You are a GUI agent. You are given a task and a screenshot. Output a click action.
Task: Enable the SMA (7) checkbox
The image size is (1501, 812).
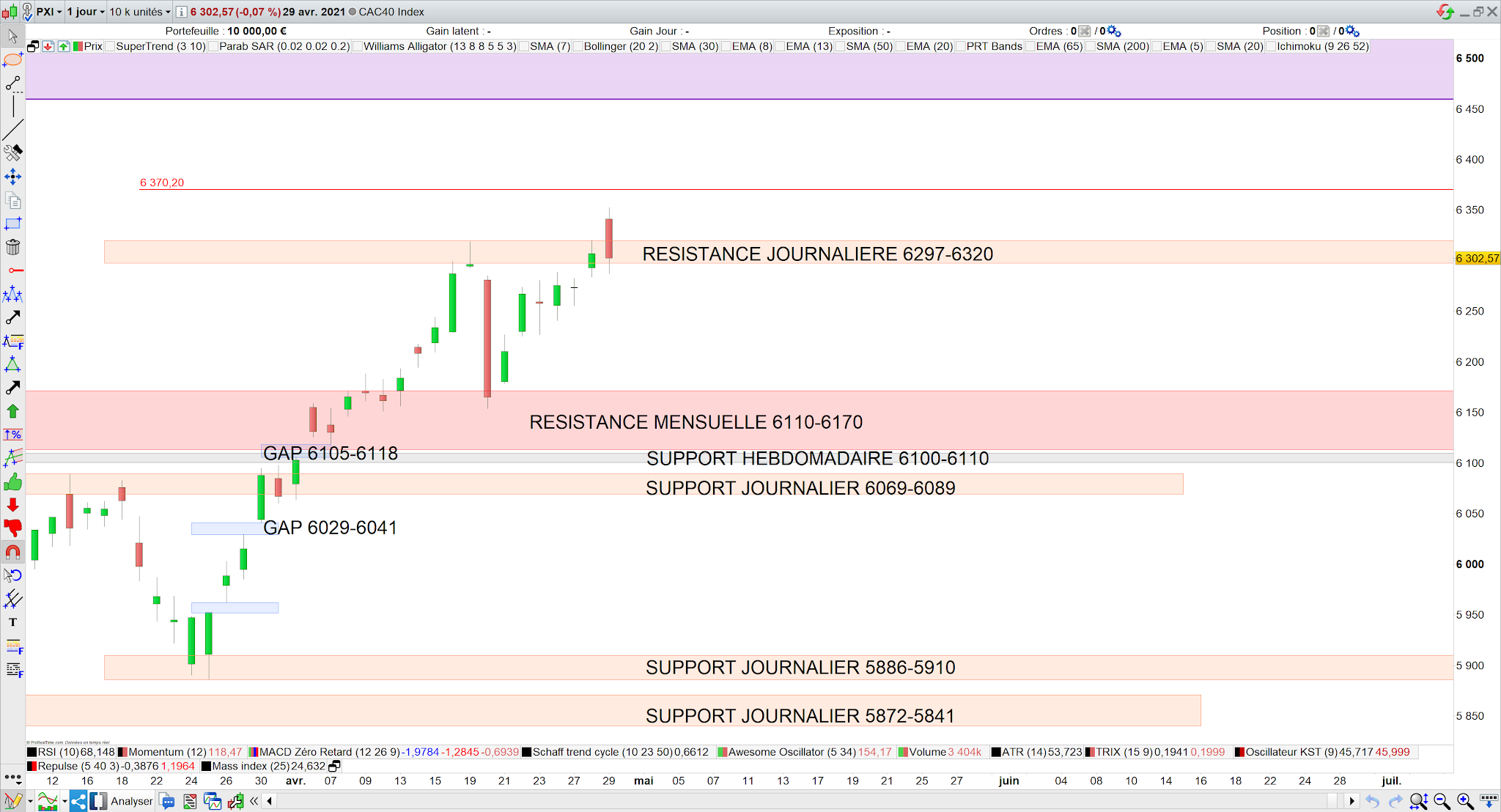pos(524,46)
